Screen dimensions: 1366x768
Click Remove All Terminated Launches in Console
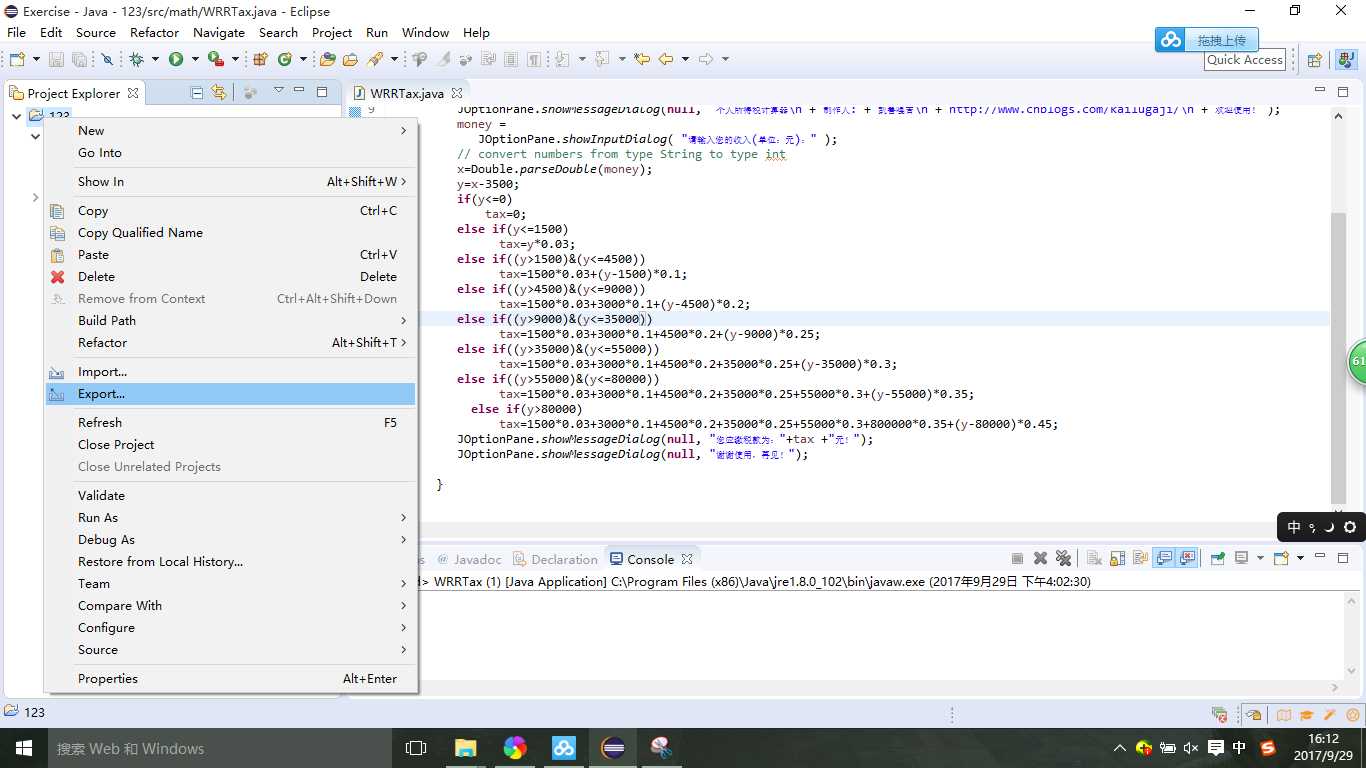tap(1063, 559)
